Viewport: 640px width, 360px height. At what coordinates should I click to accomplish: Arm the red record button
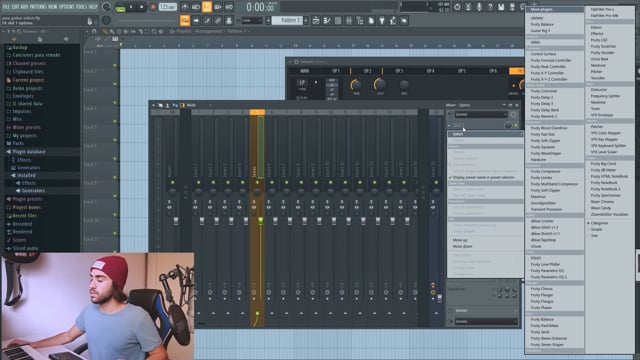153,7
